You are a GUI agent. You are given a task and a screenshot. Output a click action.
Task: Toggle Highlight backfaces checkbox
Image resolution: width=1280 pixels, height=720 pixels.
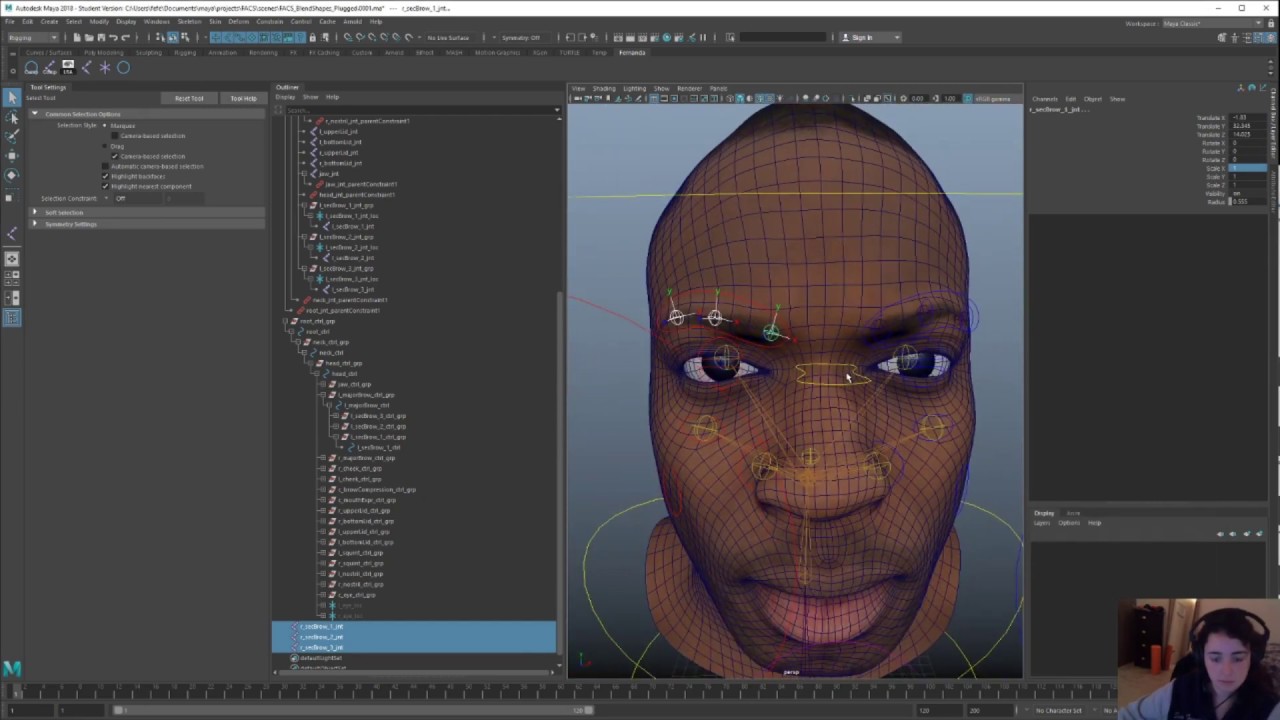(x=105, y=176)
